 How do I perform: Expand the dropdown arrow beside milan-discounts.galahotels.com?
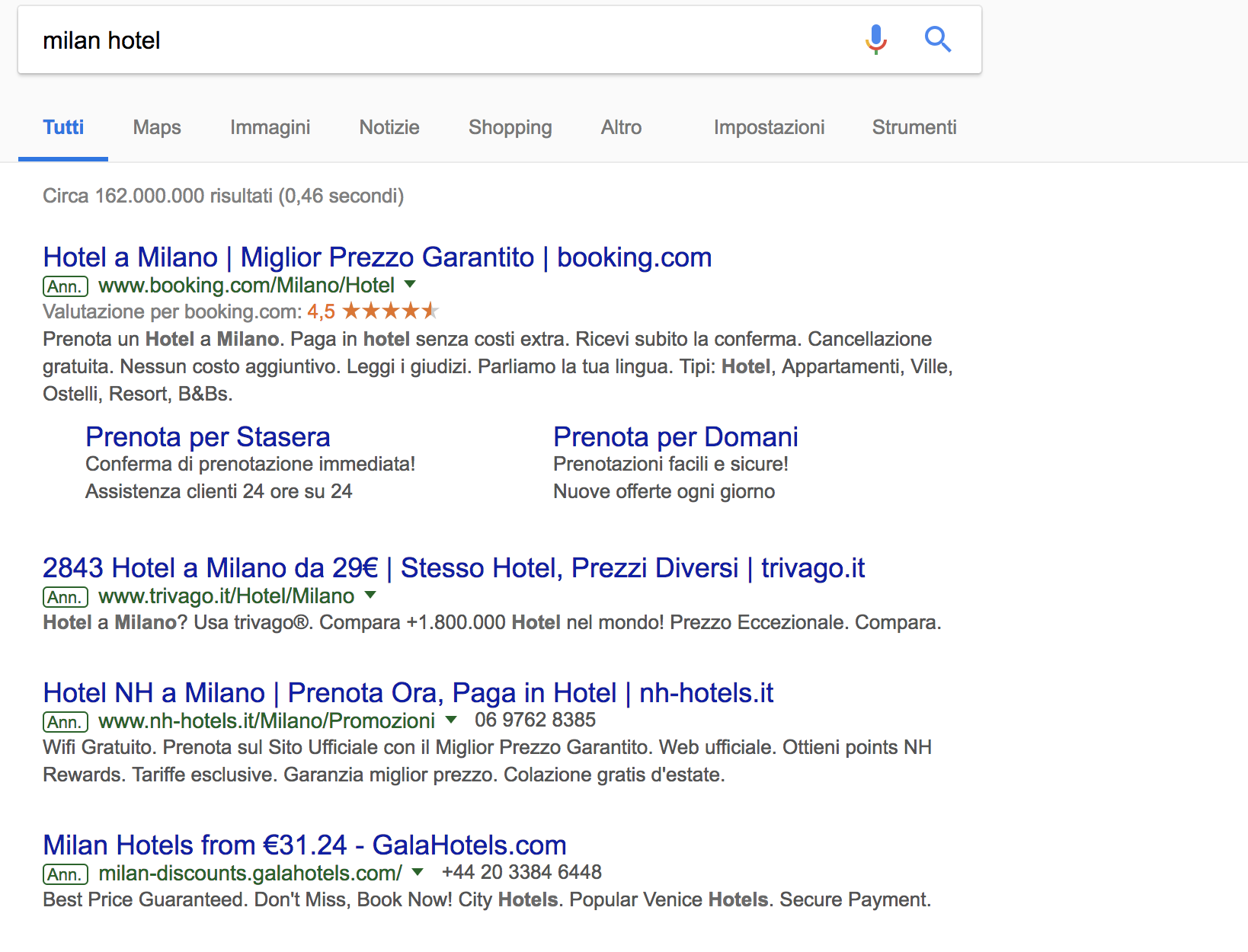pos(418,872)
